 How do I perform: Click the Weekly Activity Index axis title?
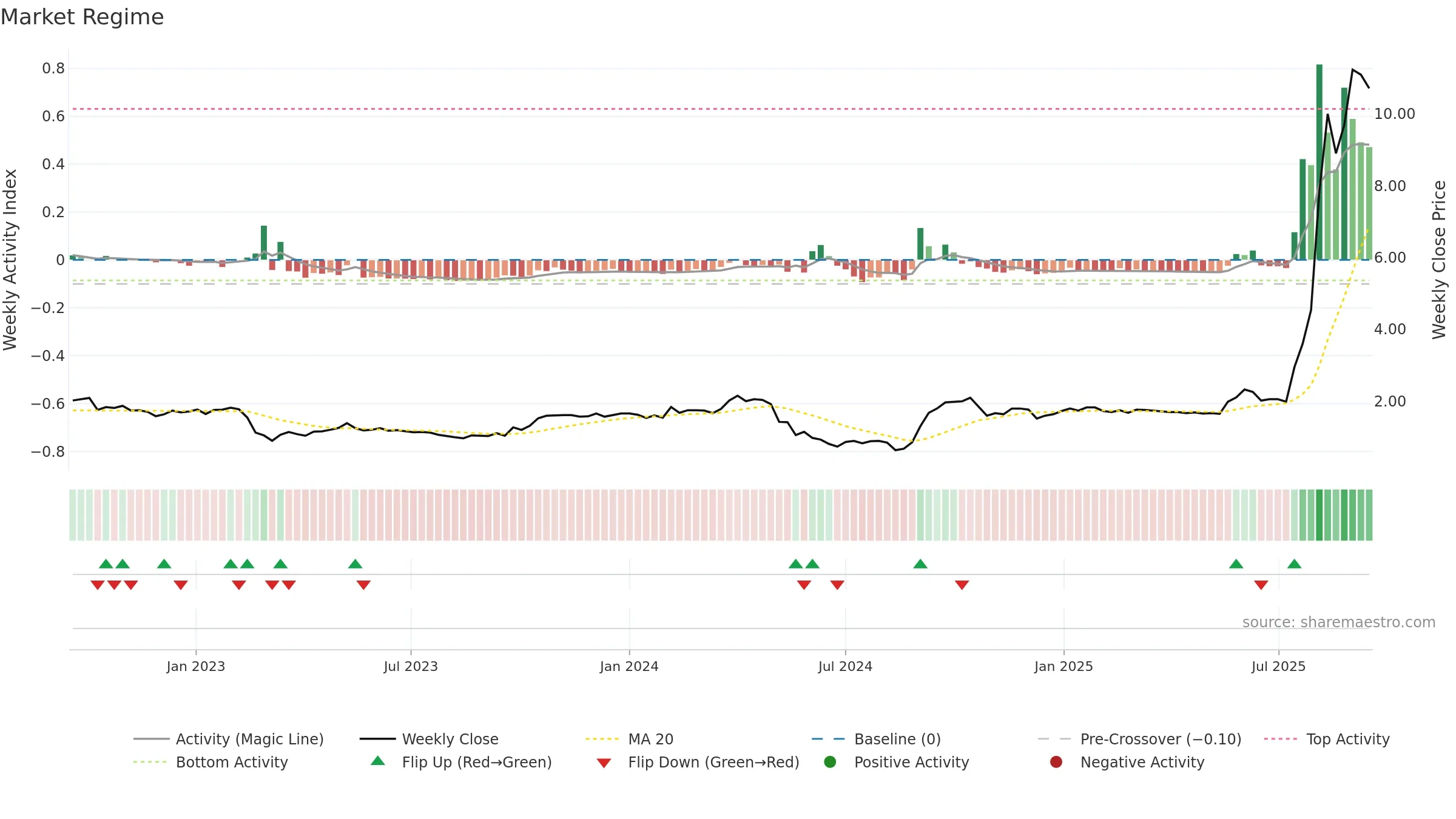pyautogui.click(x=10, y=260)
